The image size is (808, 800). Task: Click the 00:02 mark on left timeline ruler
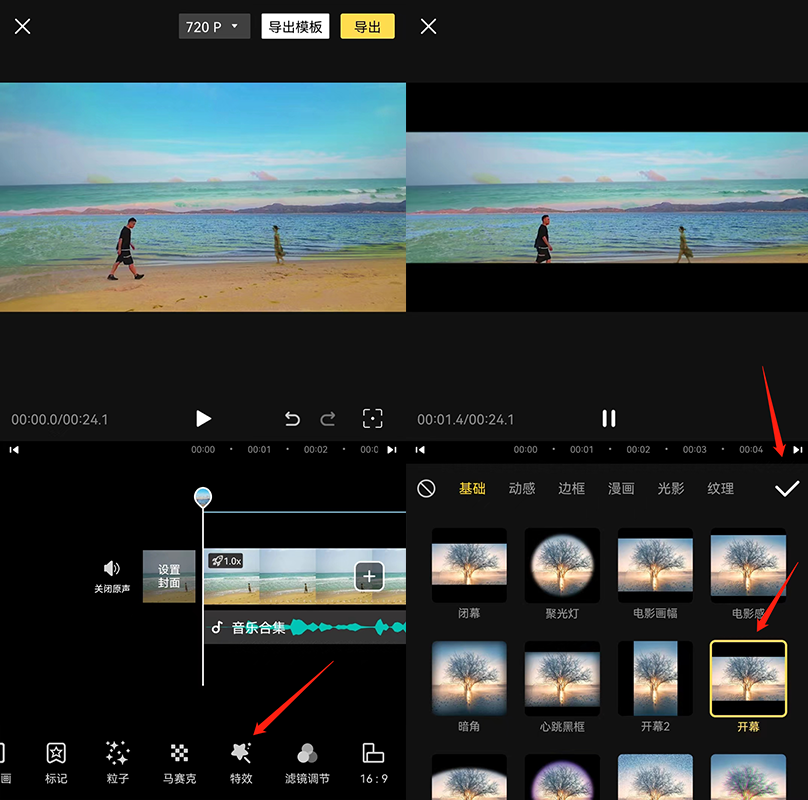[x=315, y=449]
